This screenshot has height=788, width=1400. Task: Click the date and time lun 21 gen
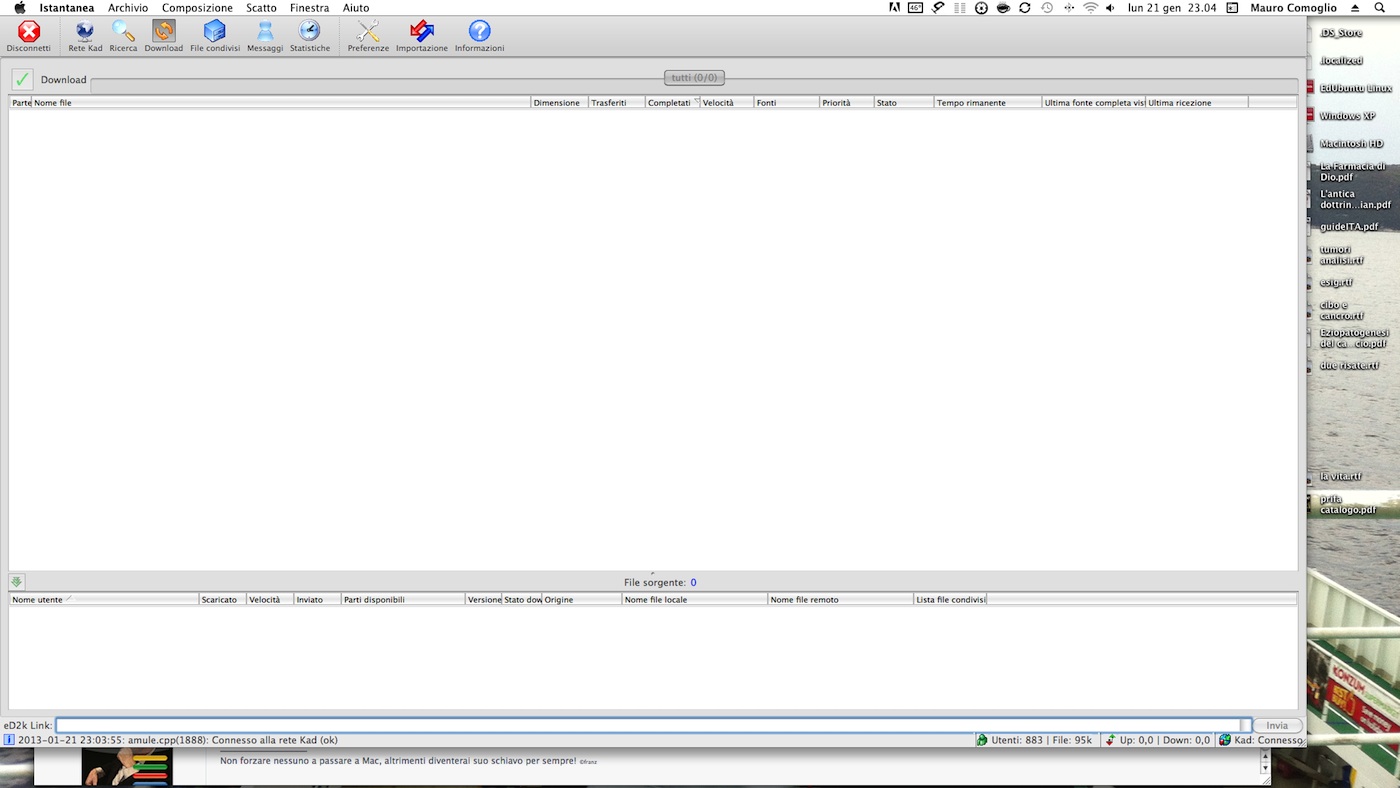1171,8
